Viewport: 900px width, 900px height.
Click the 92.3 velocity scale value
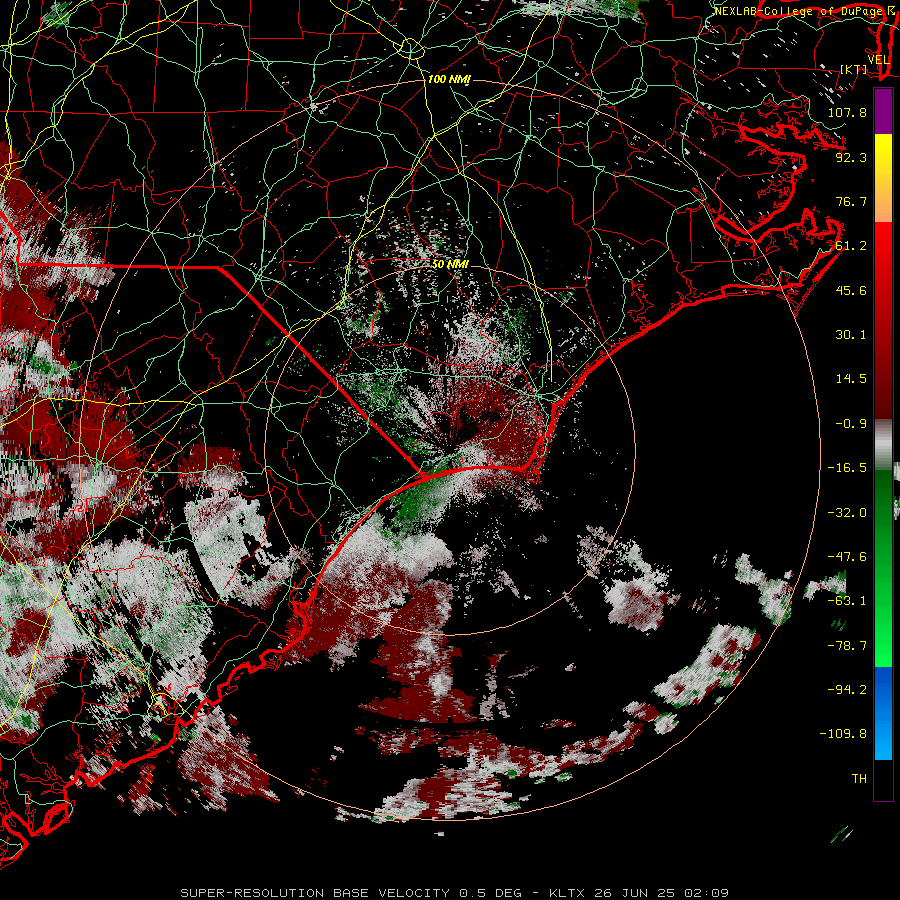coord(851,157)
